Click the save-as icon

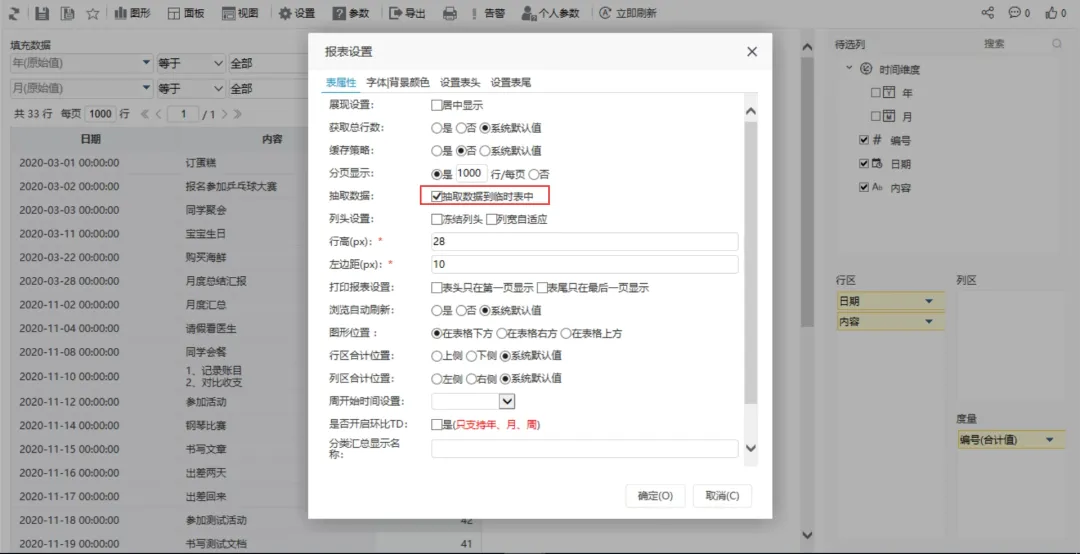[67, 12]
